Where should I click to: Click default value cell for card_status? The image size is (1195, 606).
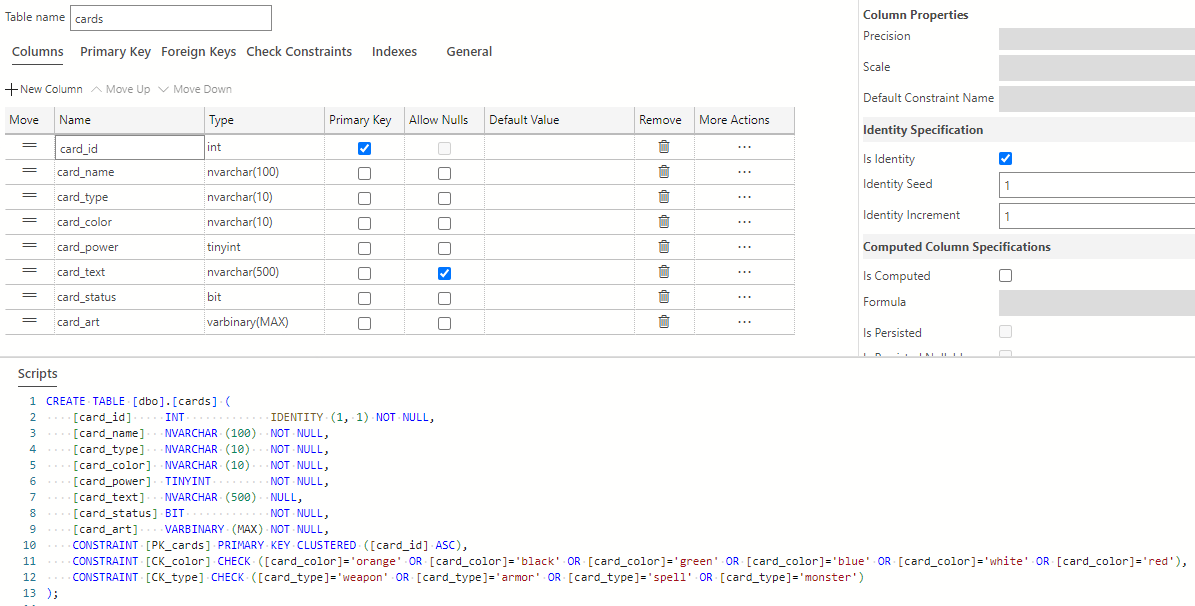point(559,297)
